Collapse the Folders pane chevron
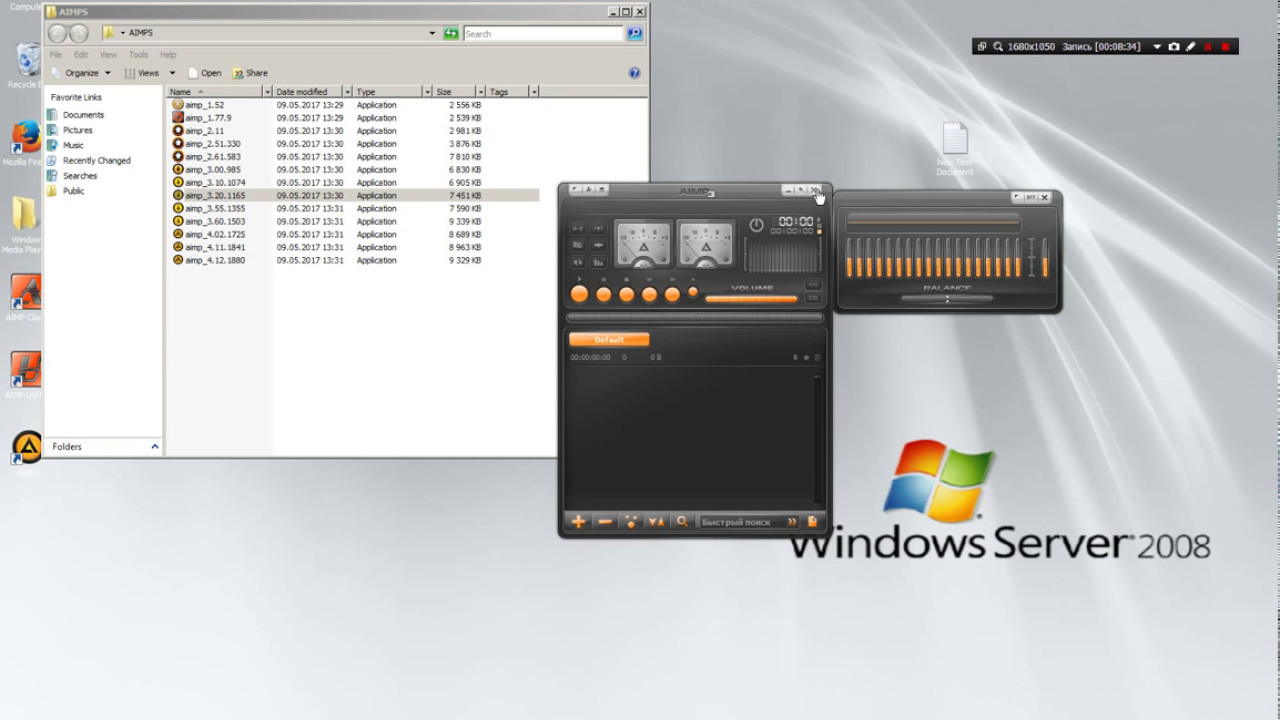 click(154, 446)
